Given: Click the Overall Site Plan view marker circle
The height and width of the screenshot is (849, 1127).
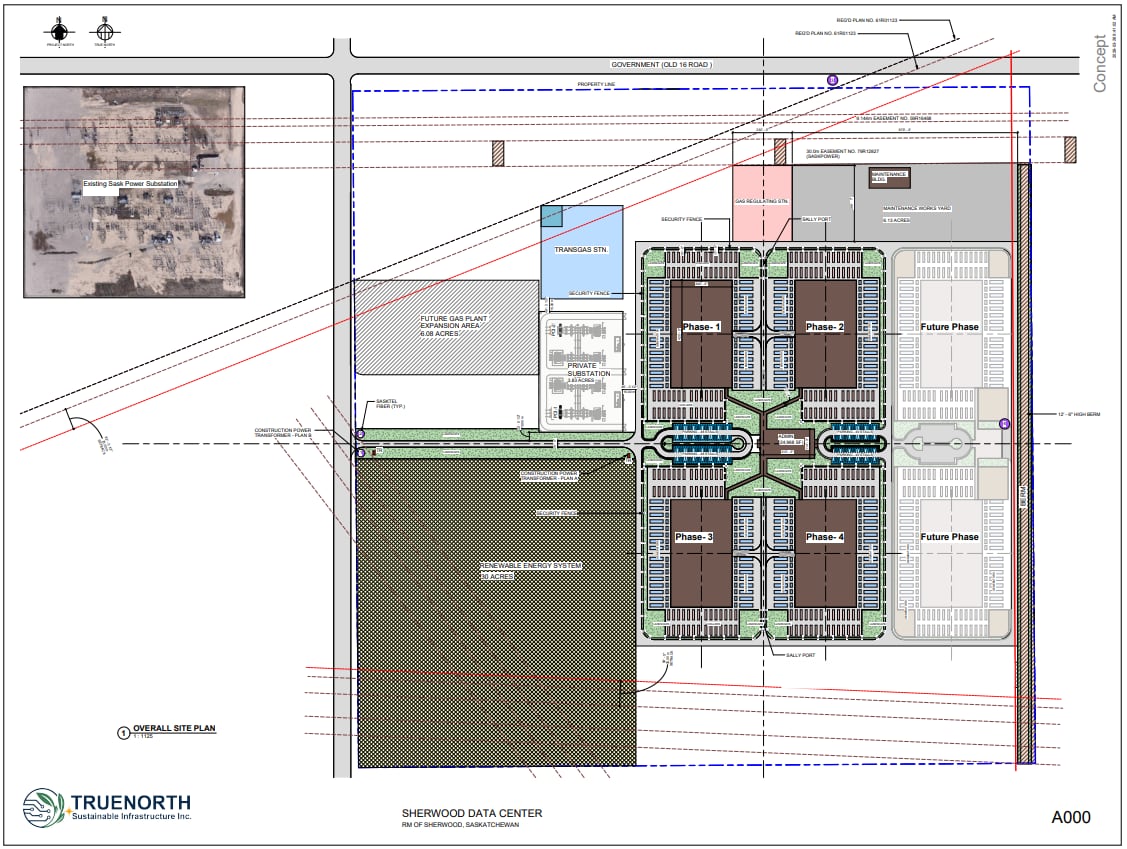Looking at the screenshot, I should pyautogui.click(x=124, y=731).
